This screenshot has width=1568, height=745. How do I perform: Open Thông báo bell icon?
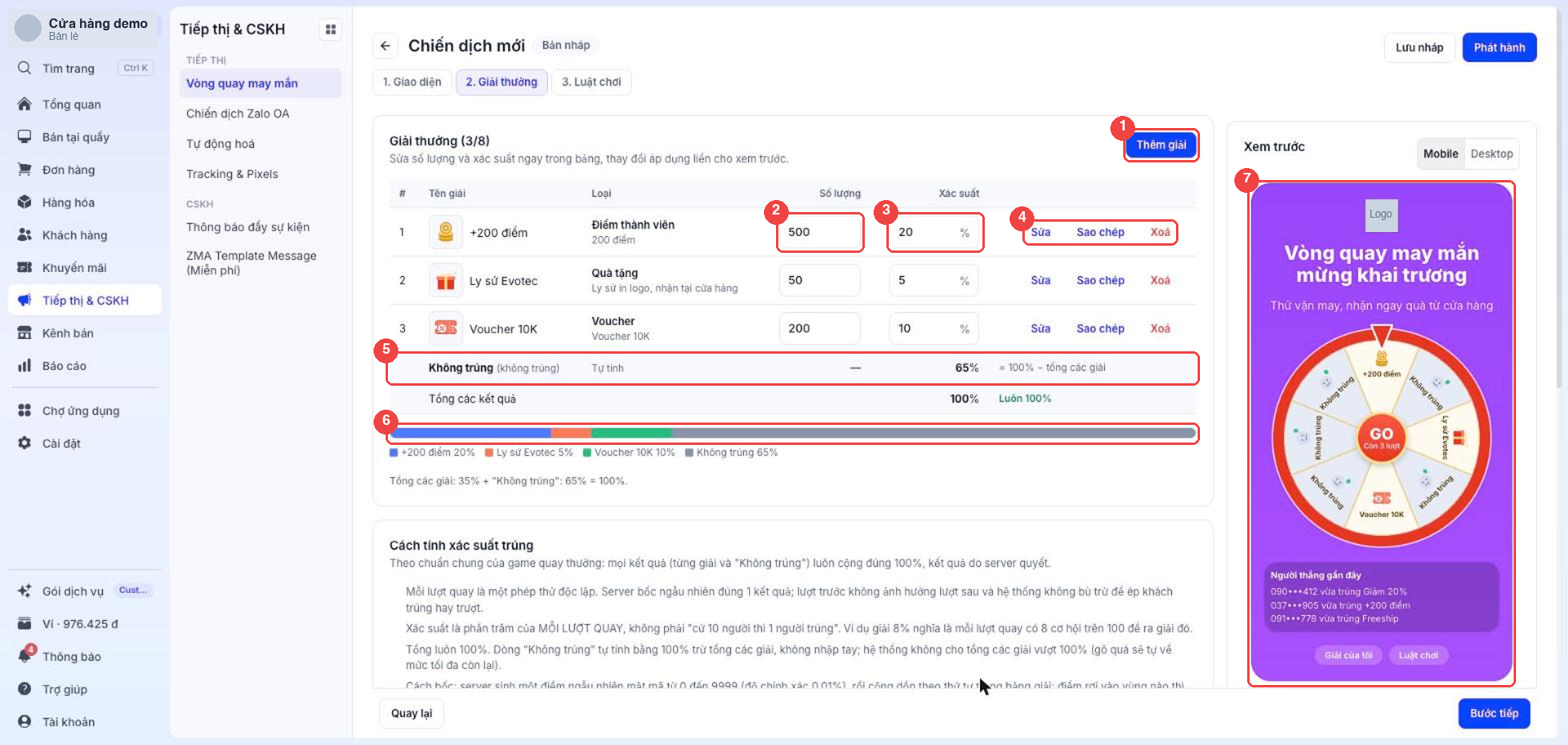[25, 656]
